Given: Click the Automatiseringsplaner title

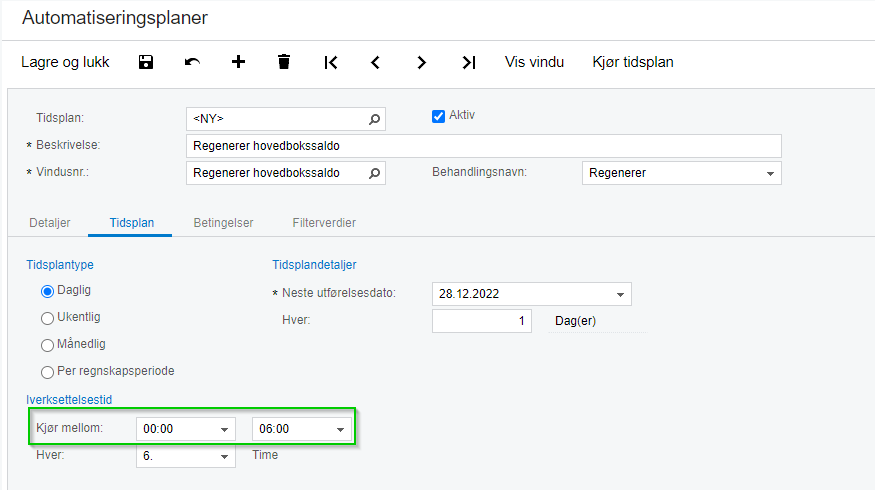Looking at the screenshot, I should coord(115,17).
